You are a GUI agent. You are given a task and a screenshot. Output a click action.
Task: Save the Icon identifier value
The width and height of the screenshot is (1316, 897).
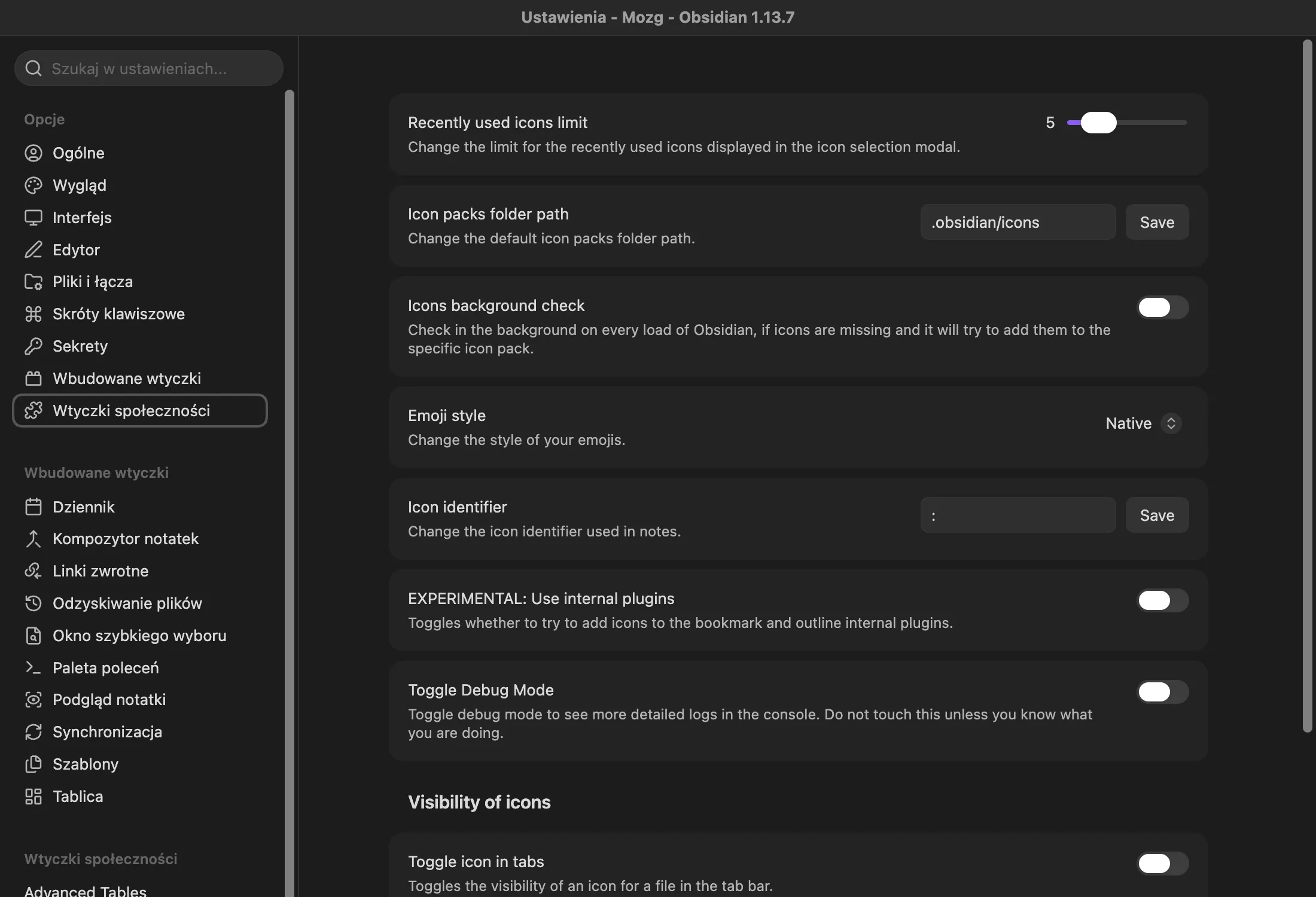pos(1157,515)
